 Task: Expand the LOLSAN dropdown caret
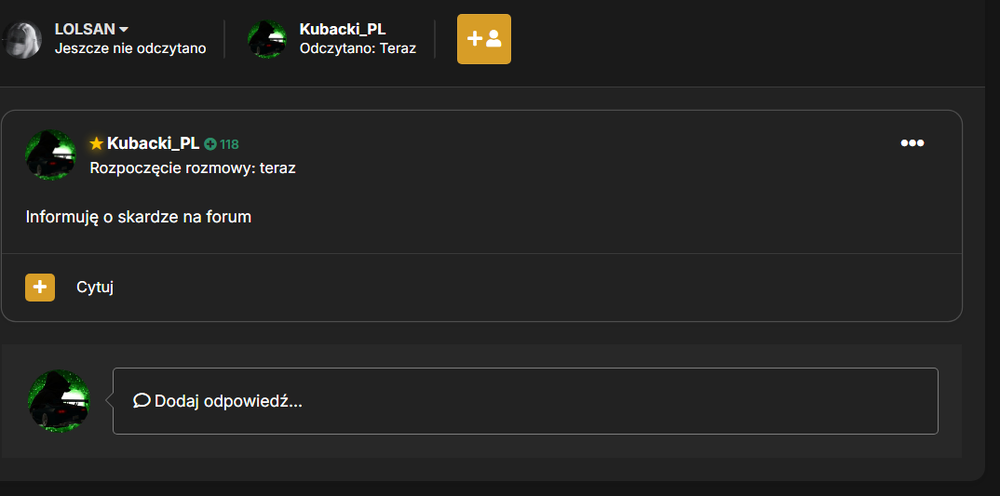(124, 29)
